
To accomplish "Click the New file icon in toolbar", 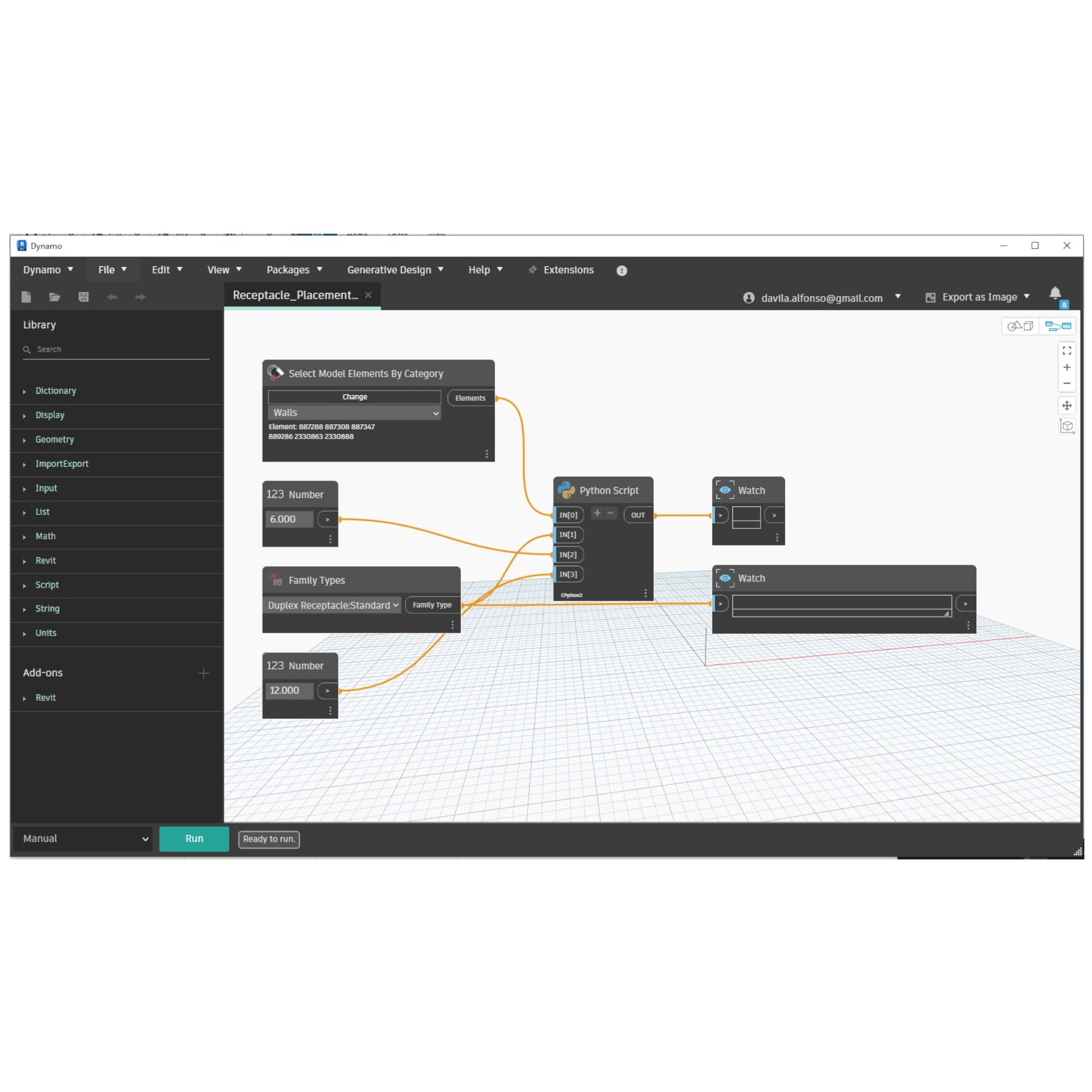I will click(26, 296).
